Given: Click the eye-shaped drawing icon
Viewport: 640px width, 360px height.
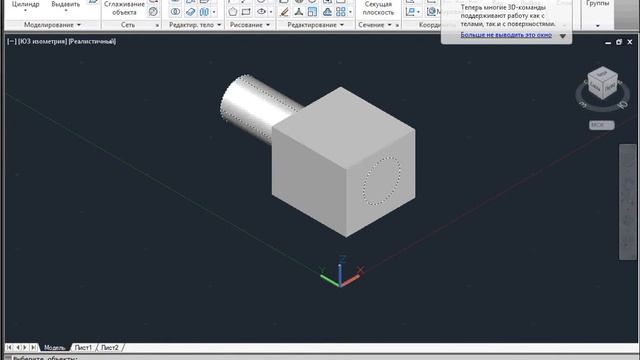Looking at the screenshot, I should point(261,11).
